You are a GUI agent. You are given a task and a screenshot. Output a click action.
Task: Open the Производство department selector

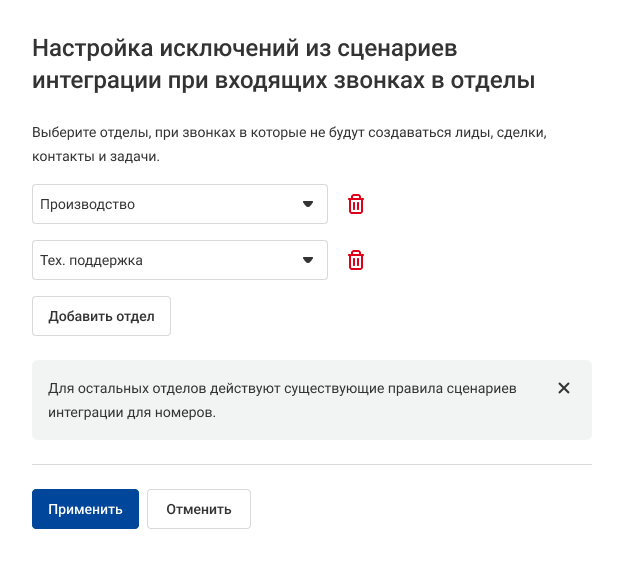point(180,204)
